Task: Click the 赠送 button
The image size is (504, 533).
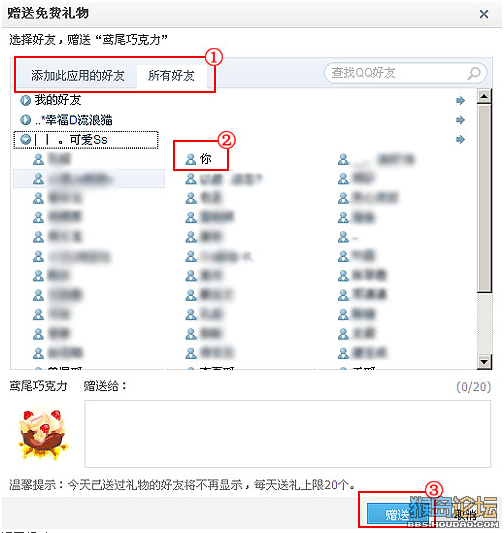Action: [x=396, y=515]
